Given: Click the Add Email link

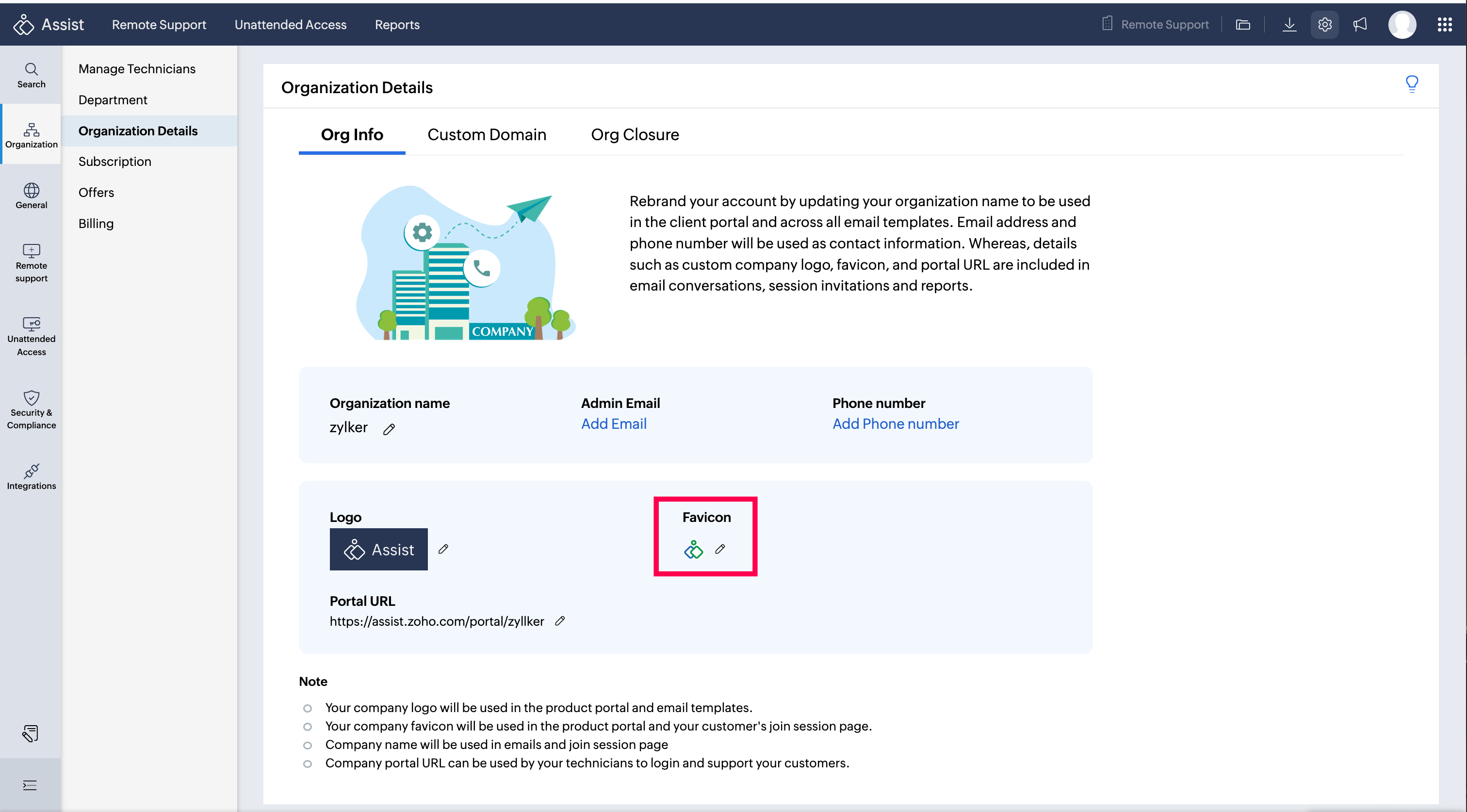Looking at the screenshot, I should point(613,423).
